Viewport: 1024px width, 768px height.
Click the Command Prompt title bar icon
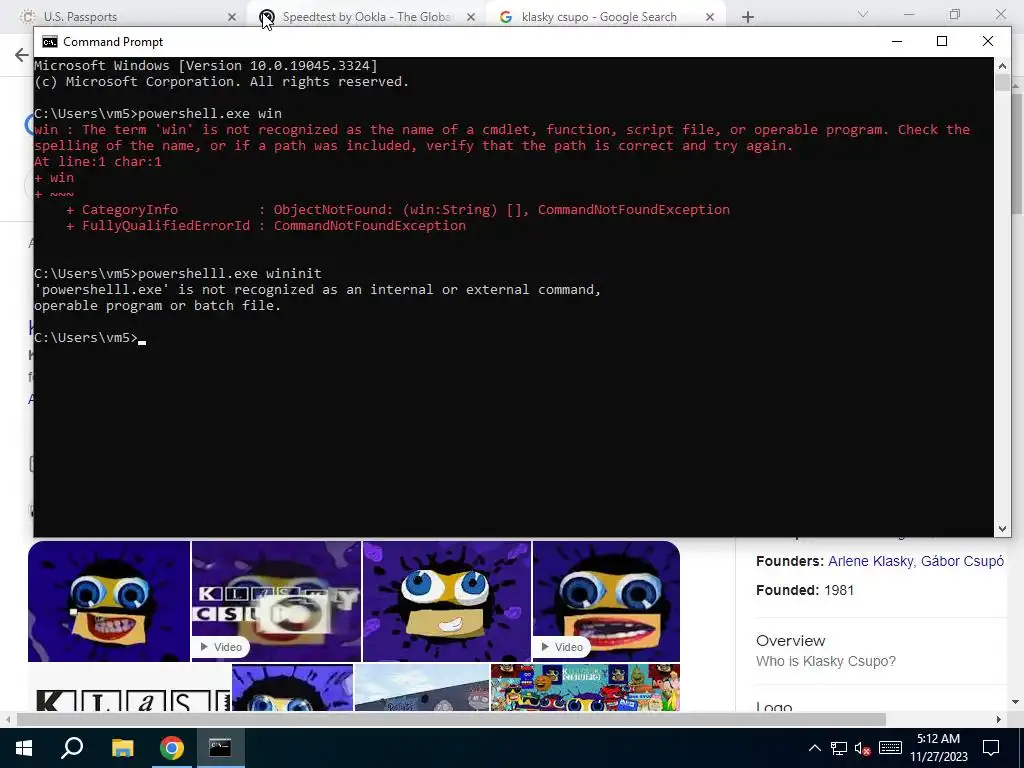(50, 42)
